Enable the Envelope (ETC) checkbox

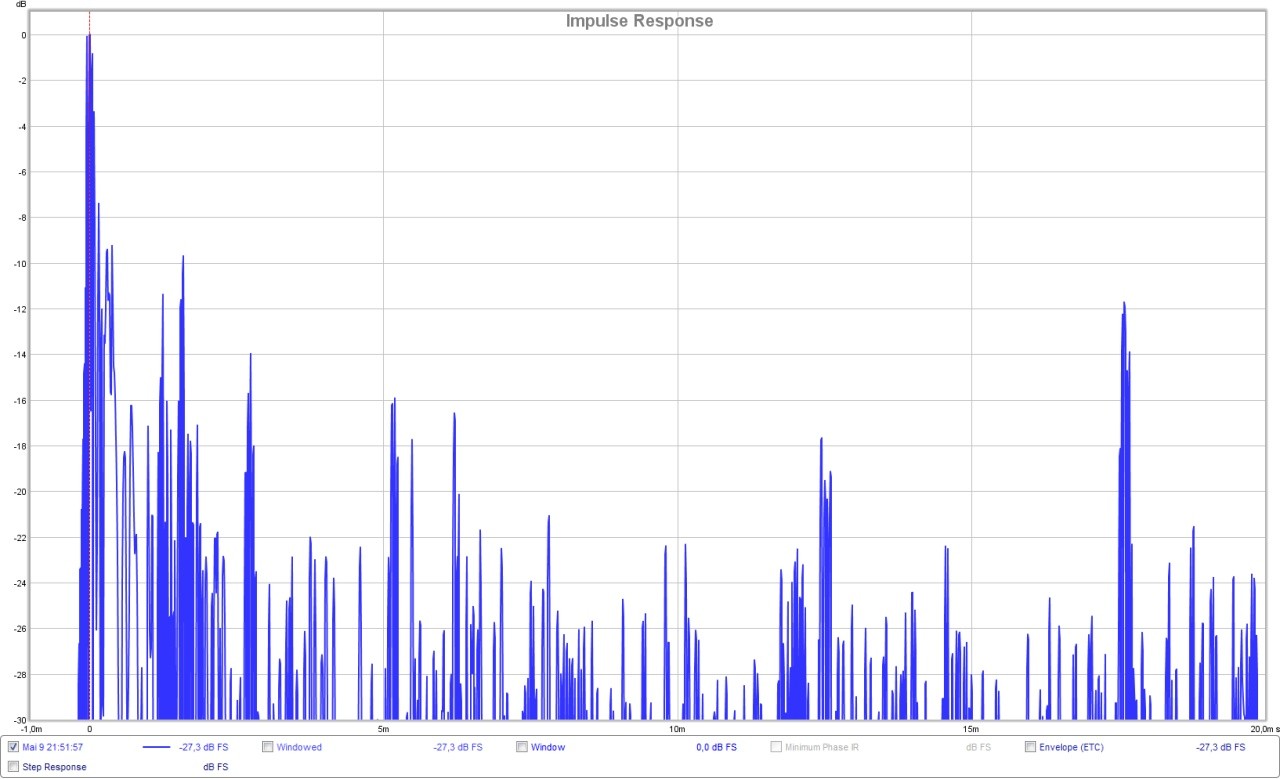[1030, 747]
